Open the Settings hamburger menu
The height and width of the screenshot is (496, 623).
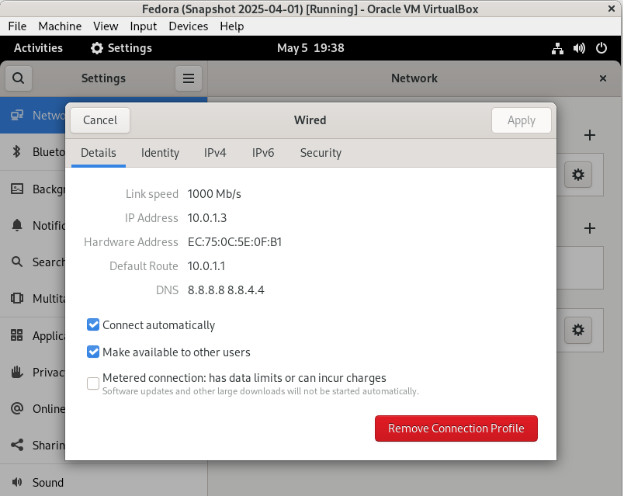click(188, 78)
